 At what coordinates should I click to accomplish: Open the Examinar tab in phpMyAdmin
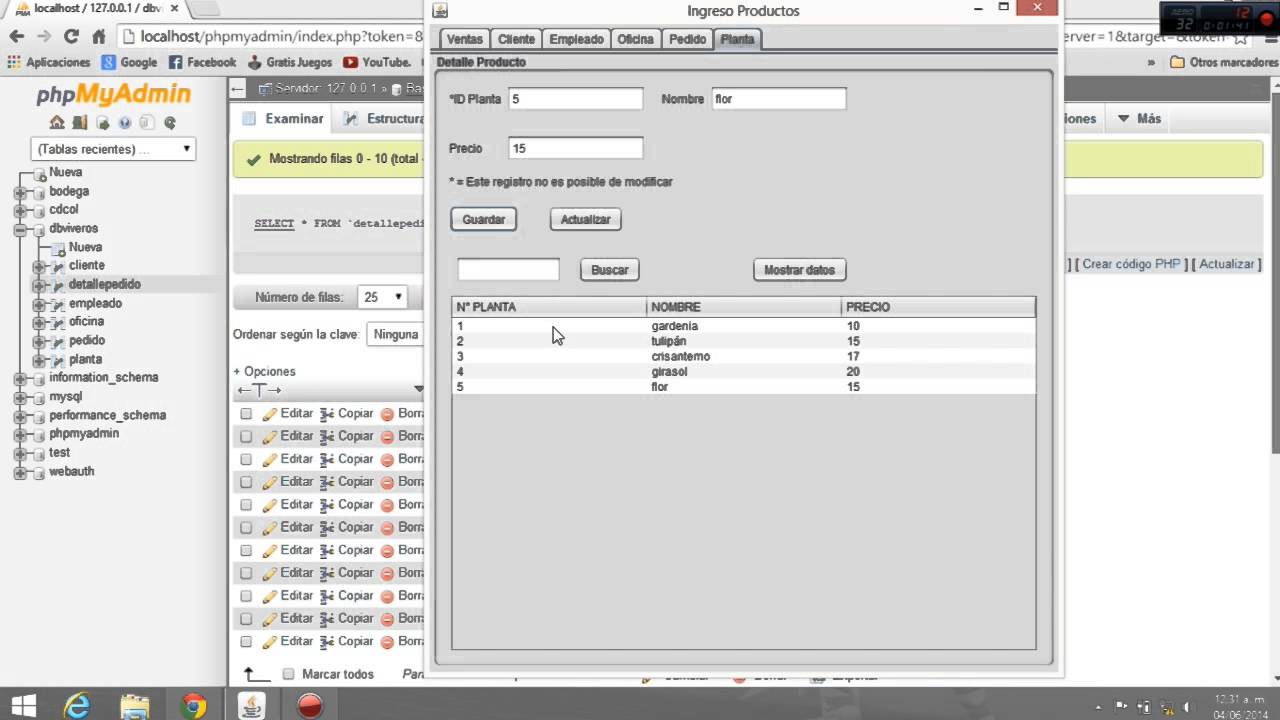(x=283, y=118)
